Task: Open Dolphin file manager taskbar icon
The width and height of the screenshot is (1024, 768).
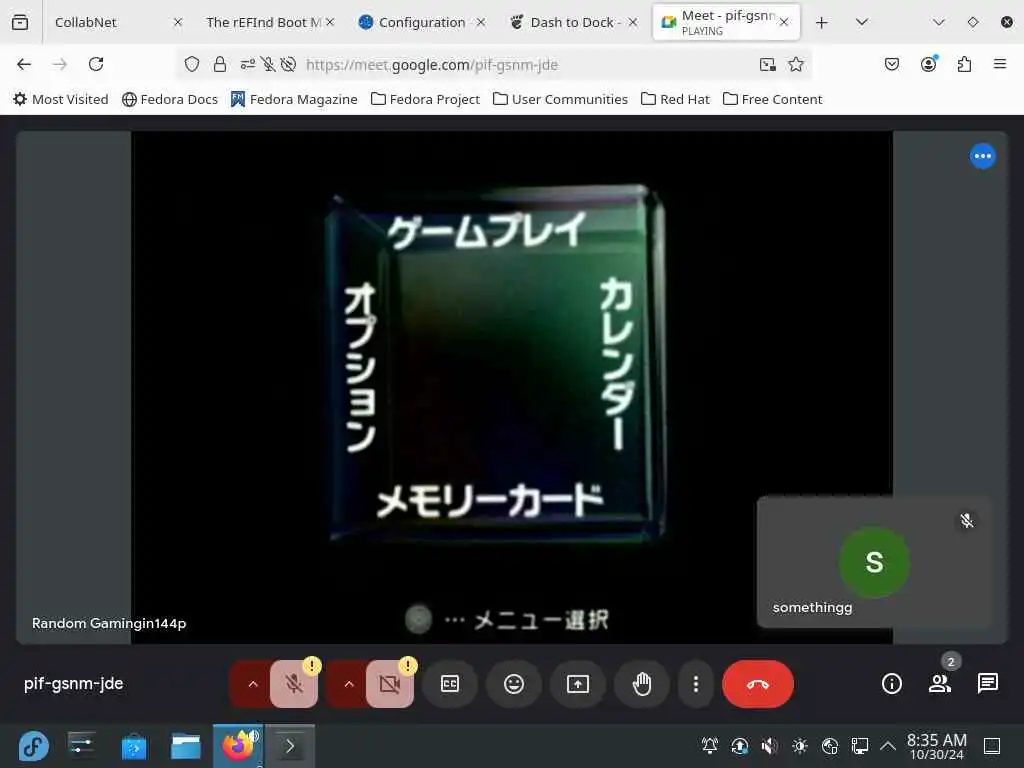Action: [185, 746]
